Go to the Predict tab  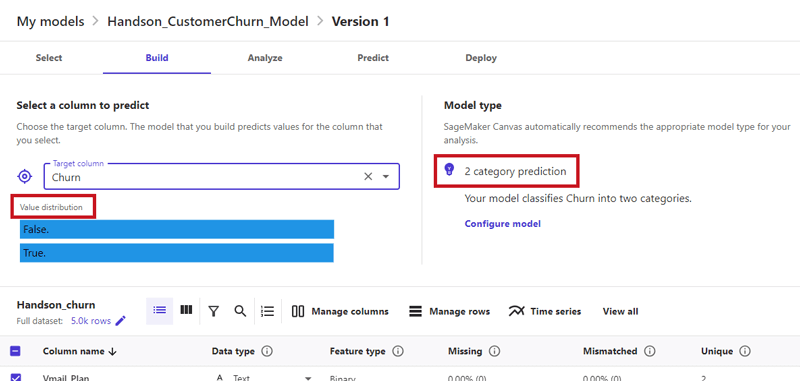(373, 58)
